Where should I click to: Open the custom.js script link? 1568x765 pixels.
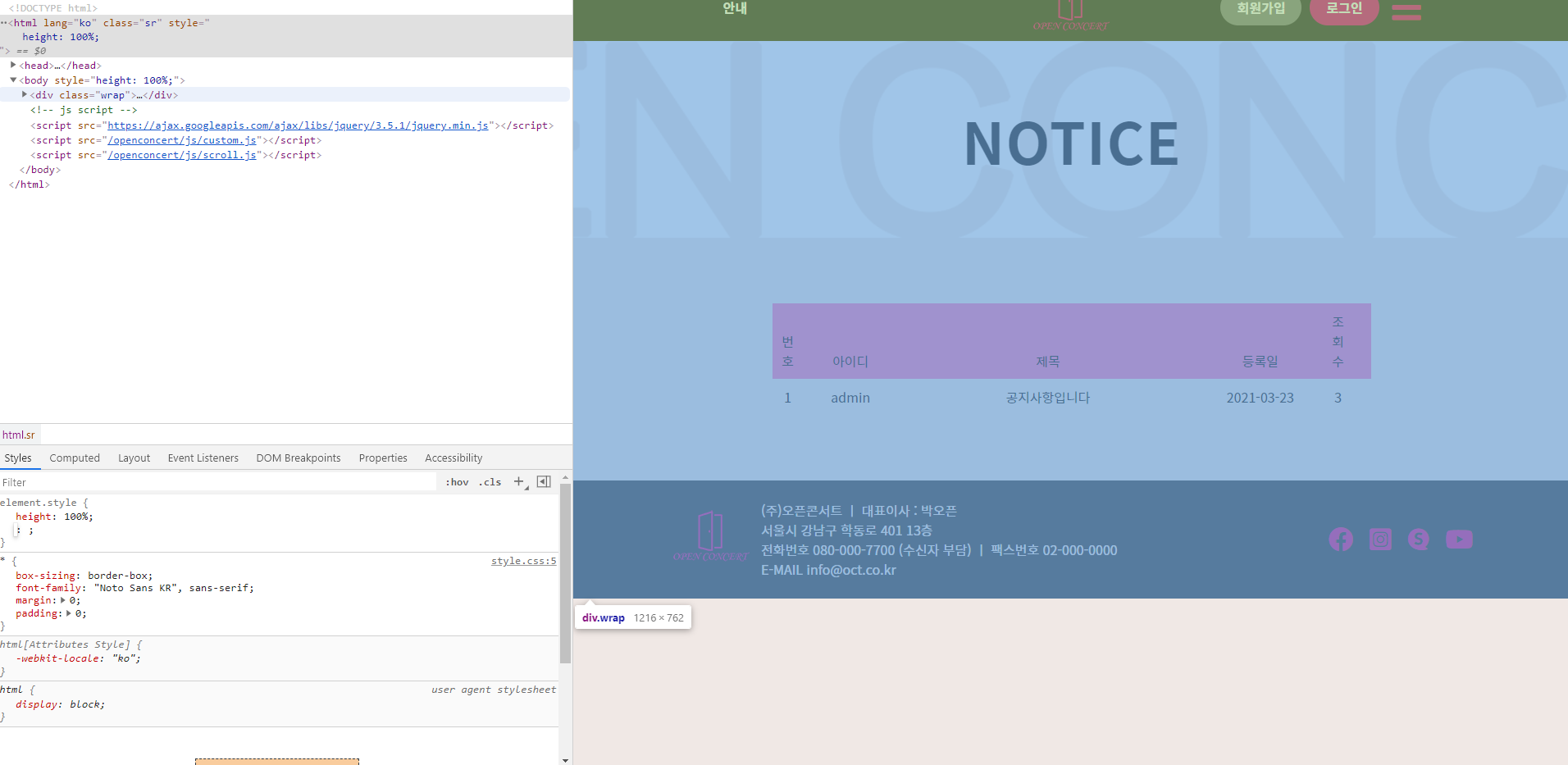pyautogui.click(x=182, y=140)
